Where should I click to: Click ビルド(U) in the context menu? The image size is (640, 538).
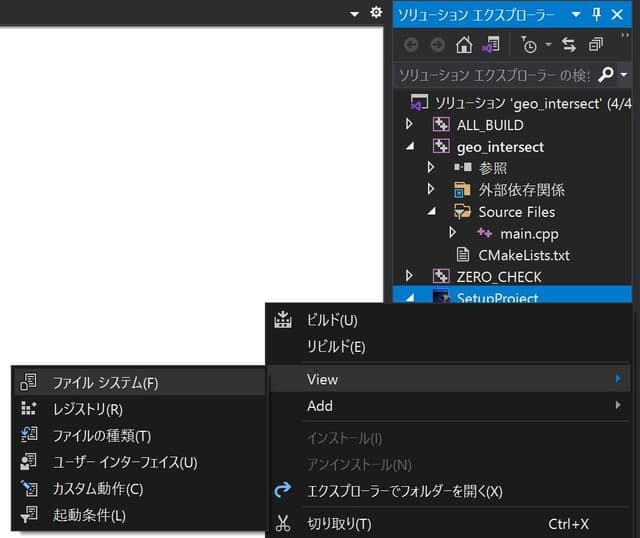(331, 320)
